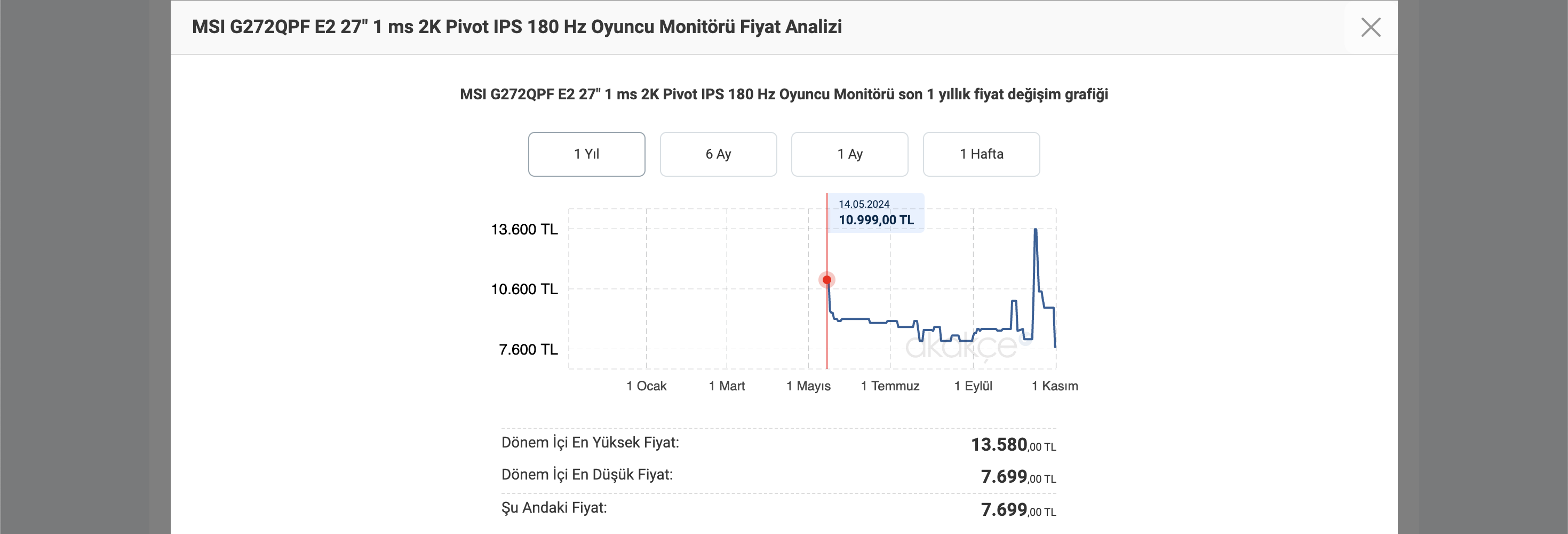Click the 1 Mart date label
The height and width of the screenshot is (534, 1568).
click(x=727, y=386)
